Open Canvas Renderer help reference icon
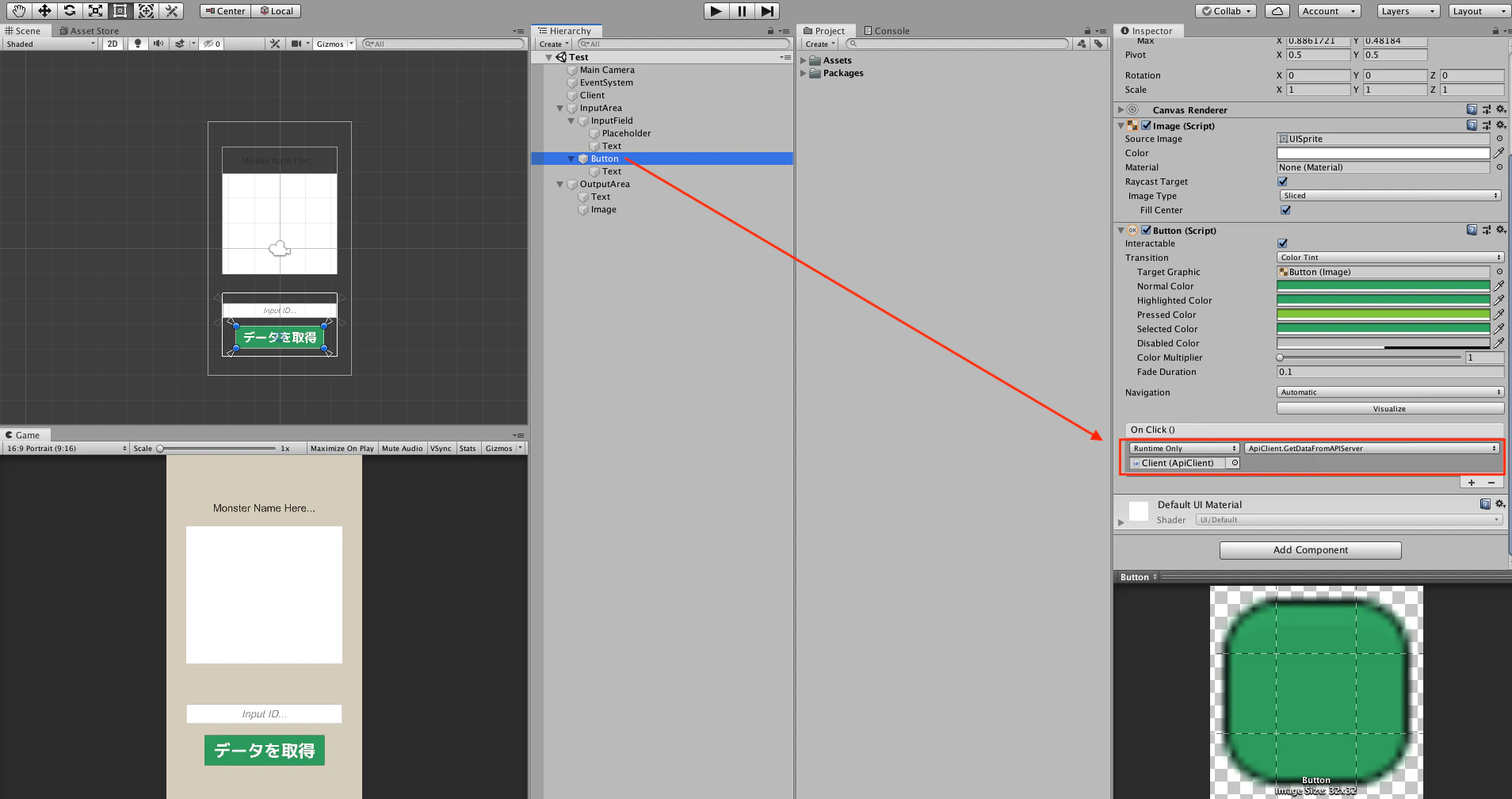This screenshot has width=1512, height=799. [1472, 109]
